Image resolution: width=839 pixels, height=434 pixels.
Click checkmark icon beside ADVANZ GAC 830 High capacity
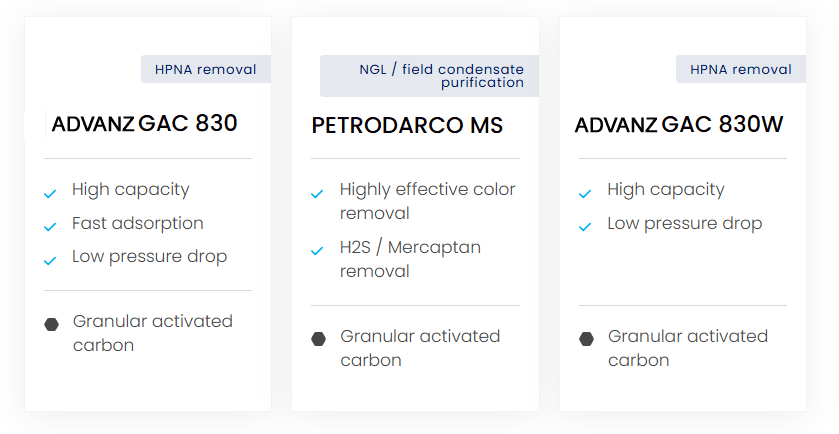coord(50,193)
